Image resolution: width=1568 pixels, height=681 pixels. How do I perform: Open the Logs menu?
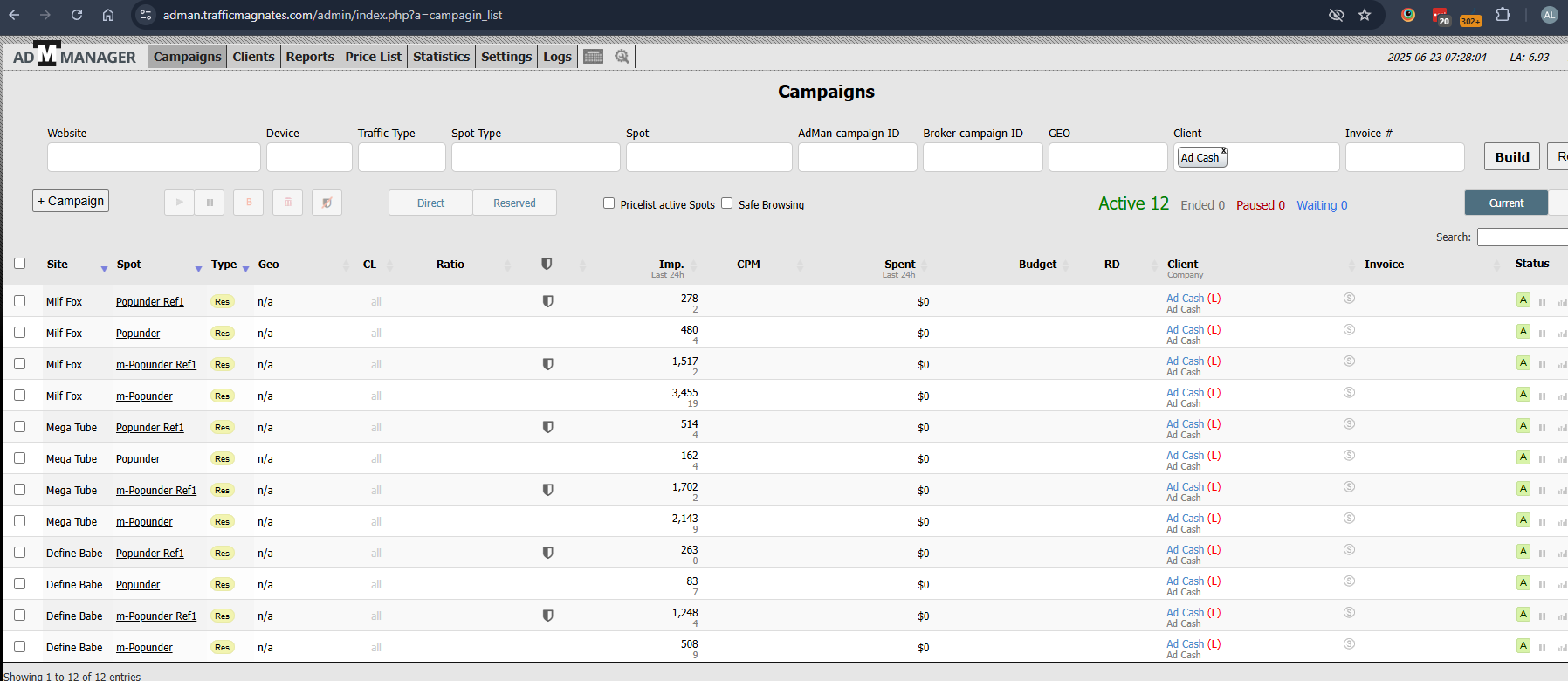558,57
